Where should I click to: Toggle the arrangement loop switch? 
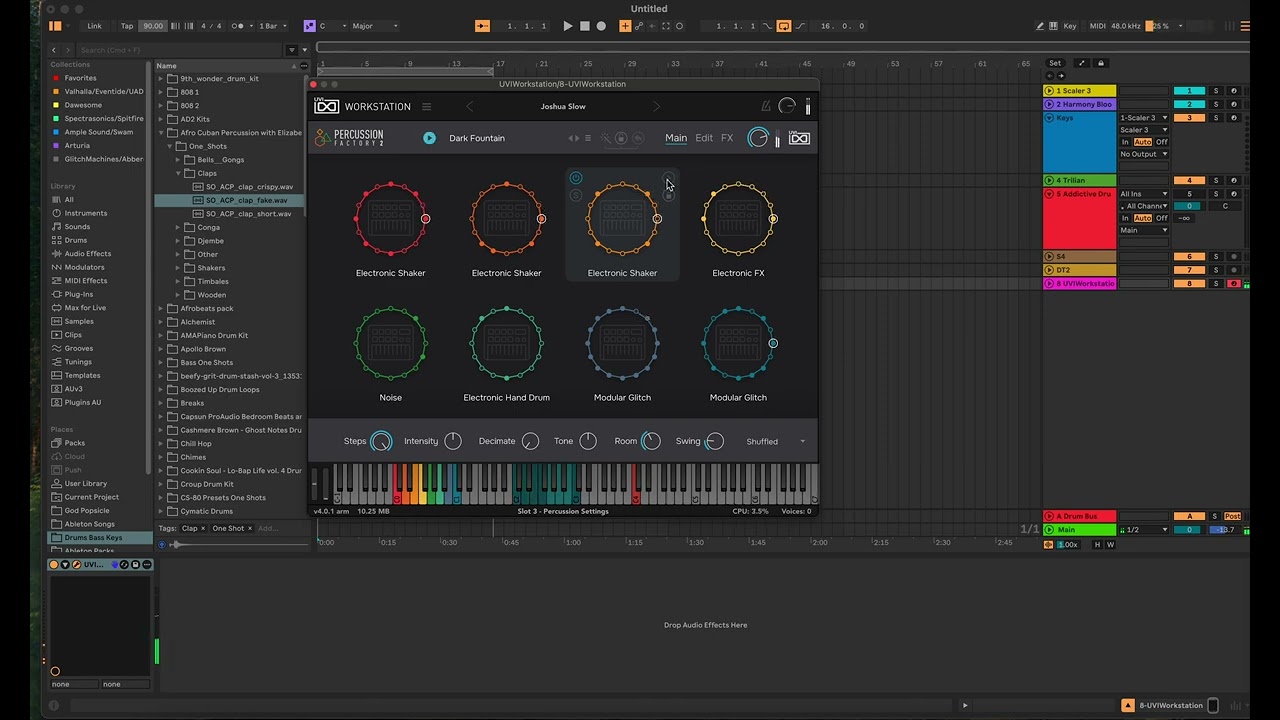click(783, 26)
